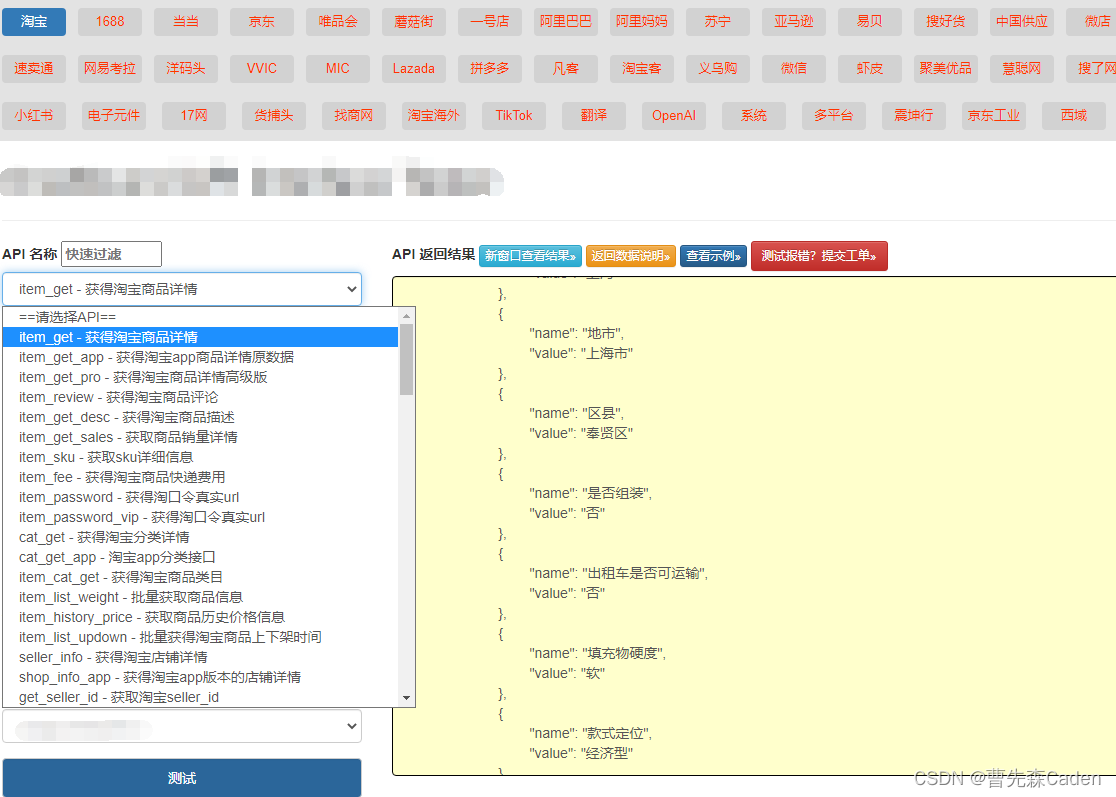
Task: Open the 中国供应 platform tab
Action: tap(1021, 21)
